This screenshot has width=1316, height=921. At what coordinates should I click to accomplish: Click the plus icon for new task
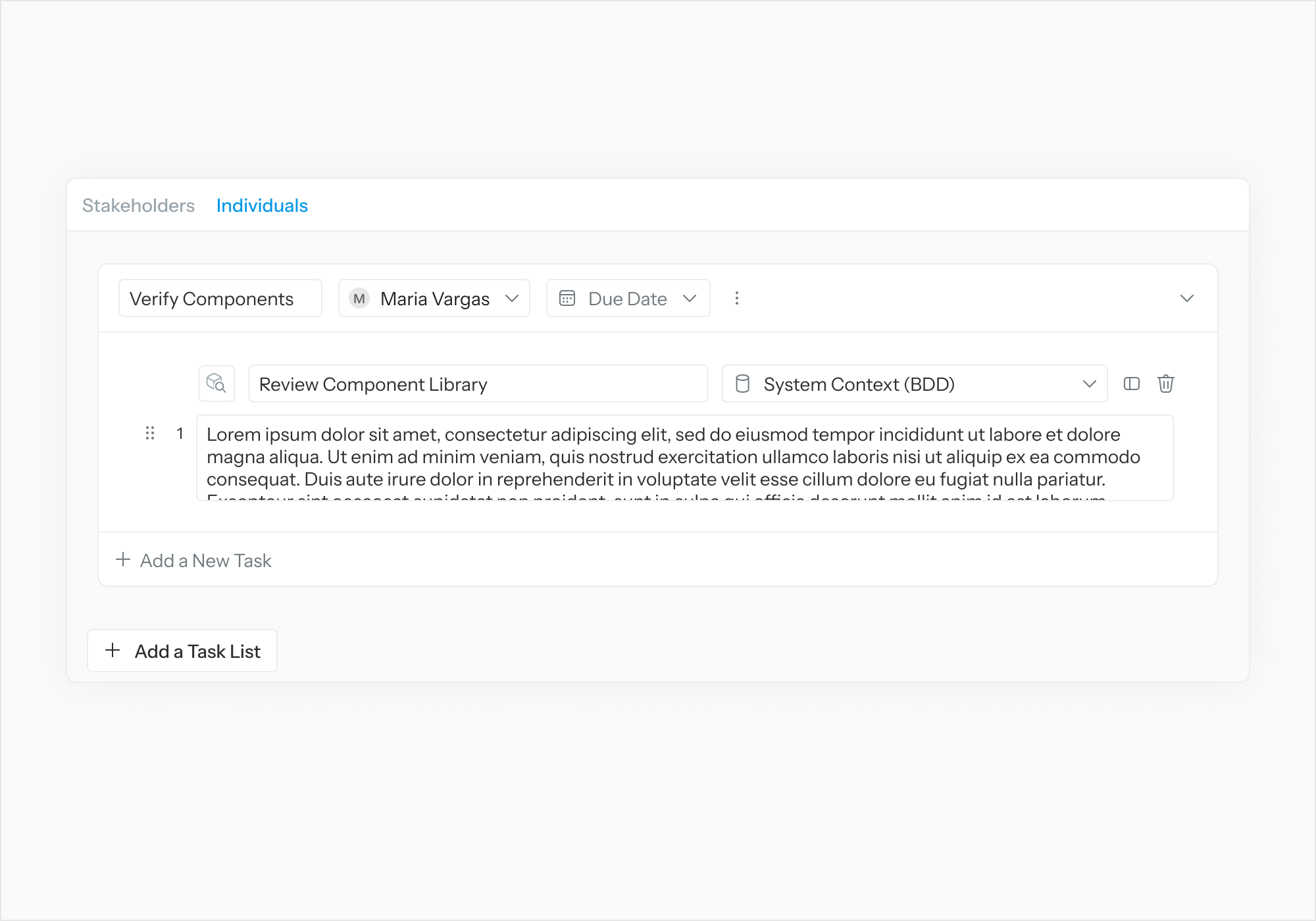tap(123, 560)
